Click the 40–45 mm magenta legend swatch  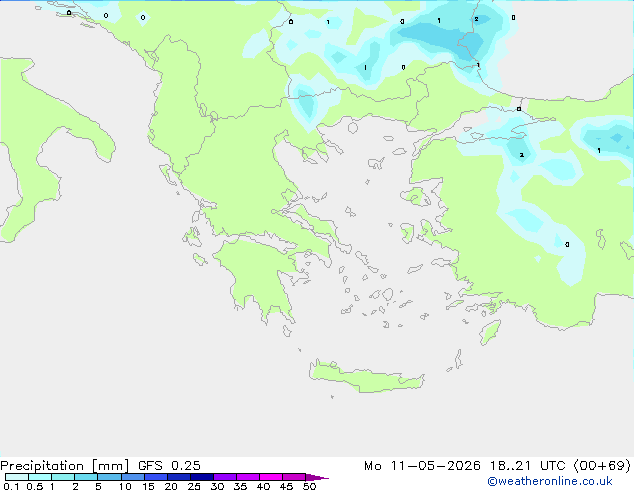271,477
